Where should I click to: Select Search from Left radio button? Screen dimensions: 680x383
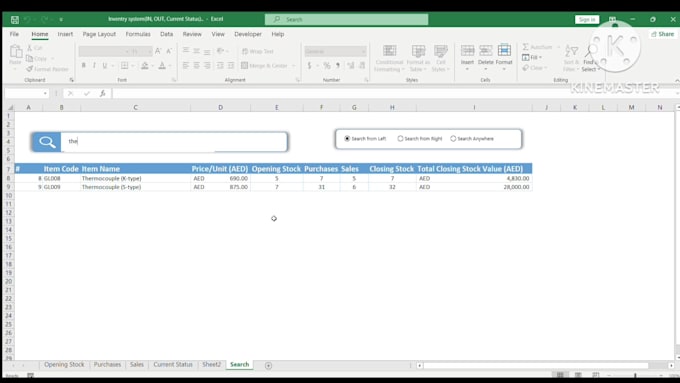point(347,139)
